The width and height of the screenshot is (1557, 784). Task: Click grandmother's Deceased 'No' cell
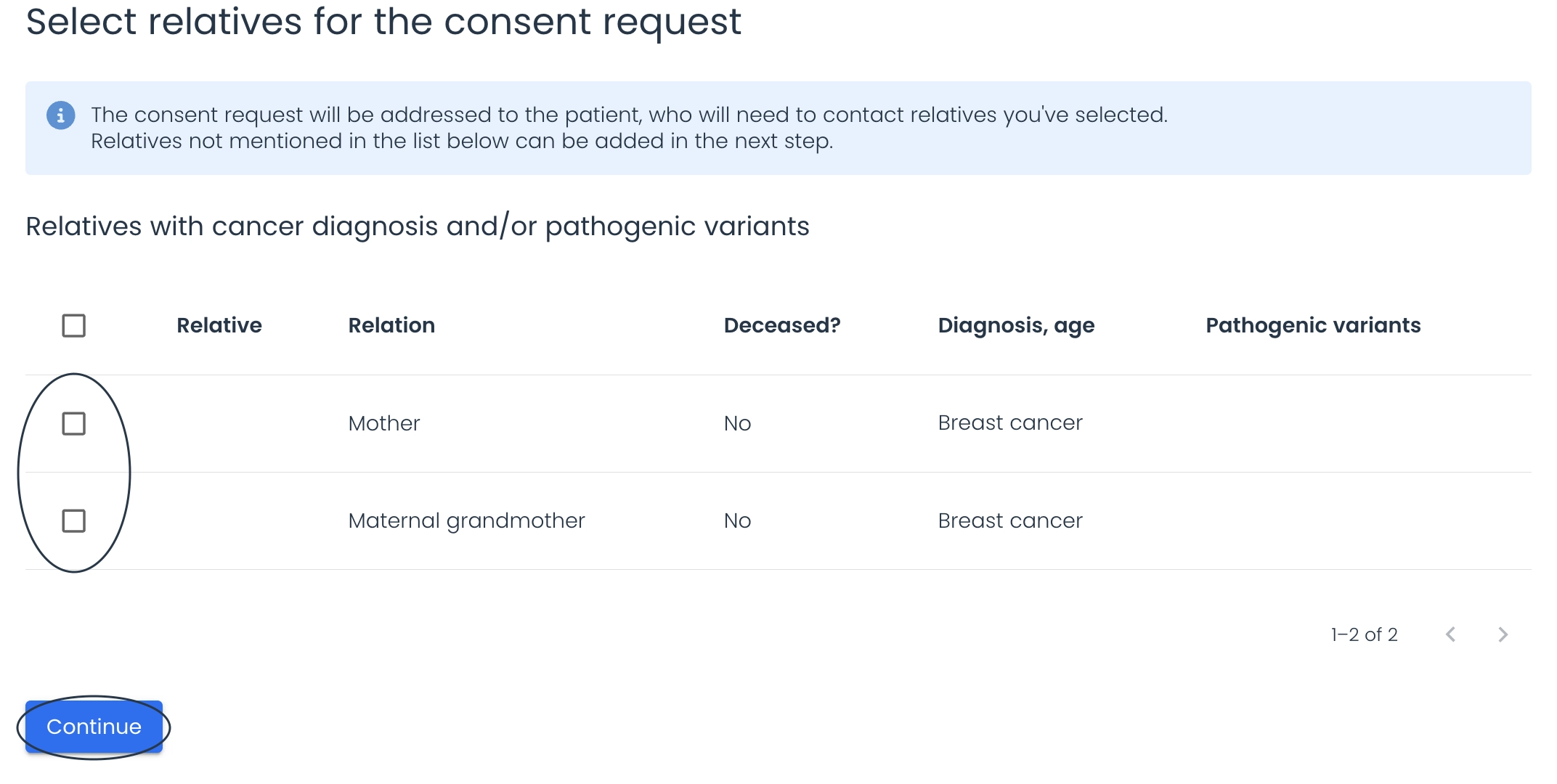click(737, 520)
